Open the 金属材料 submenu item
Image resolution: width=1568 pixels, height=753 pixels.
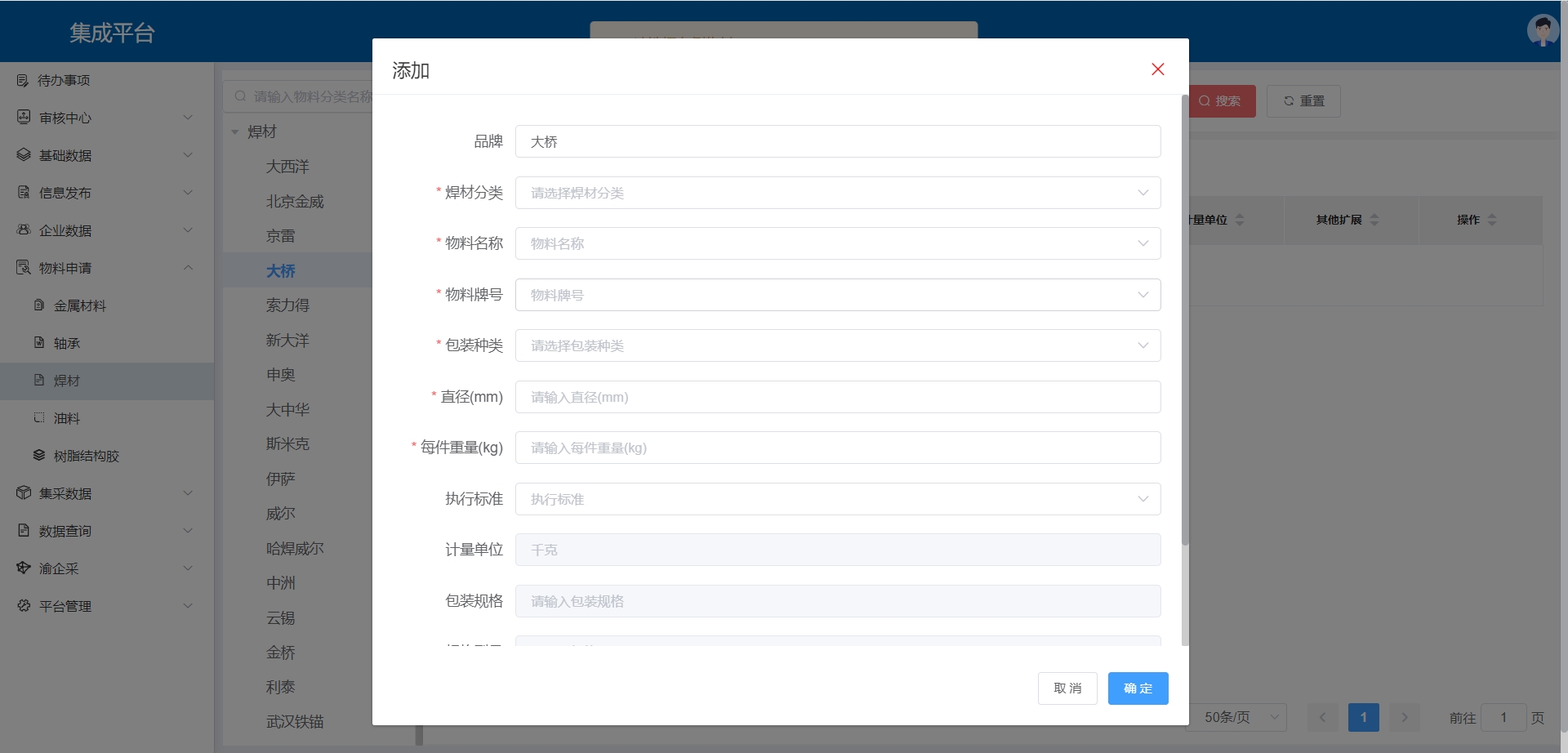(80, 305)
